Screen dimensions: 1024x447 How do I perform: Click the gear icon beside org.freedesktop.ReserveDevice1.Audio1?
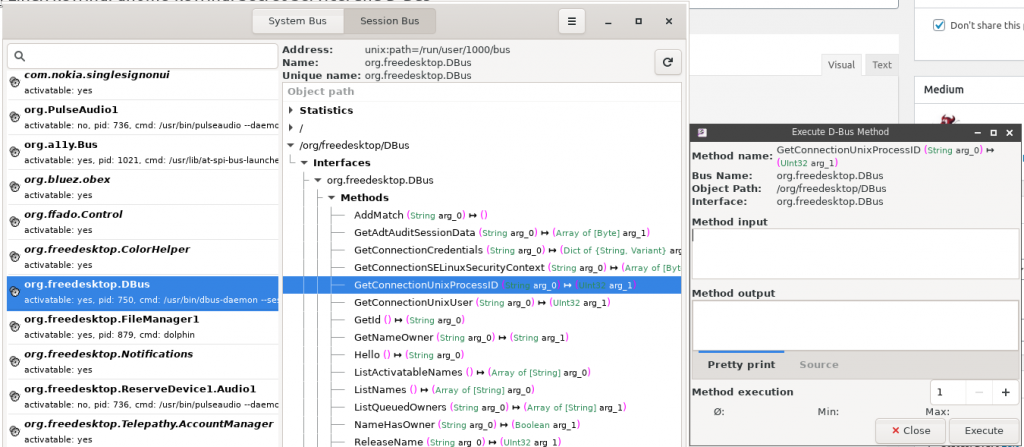point(14,396)
